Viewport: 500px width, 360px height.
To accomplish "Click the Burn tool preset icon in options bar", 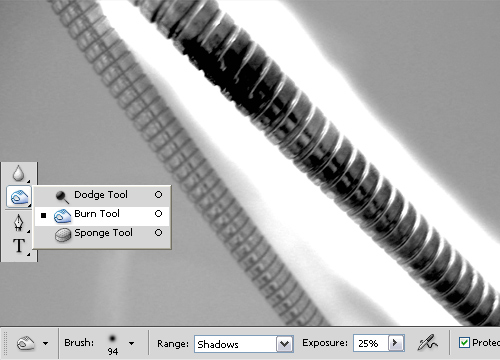I will [26, 343].
